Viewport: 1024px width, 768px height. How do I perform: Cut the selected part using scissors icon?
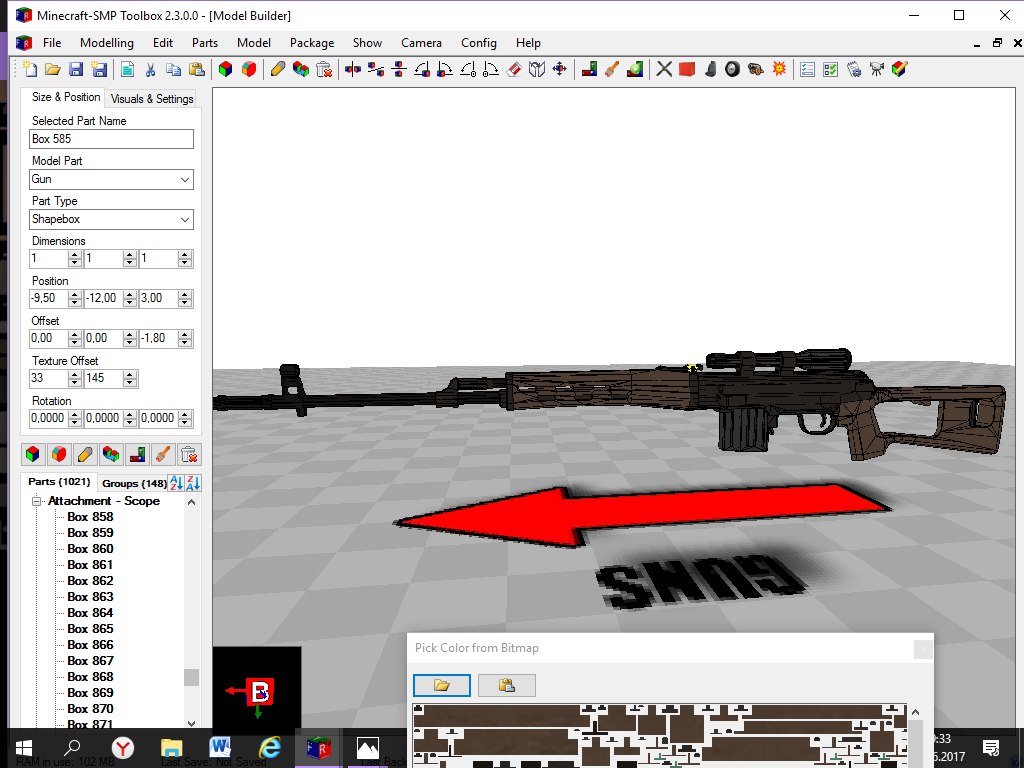click(x=150, y=69)
